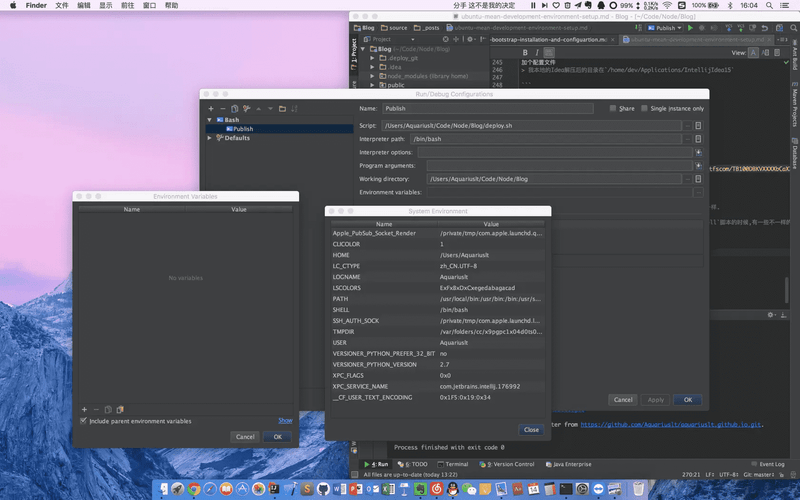Click the Italic formatting icon in editor

point(538,52)
